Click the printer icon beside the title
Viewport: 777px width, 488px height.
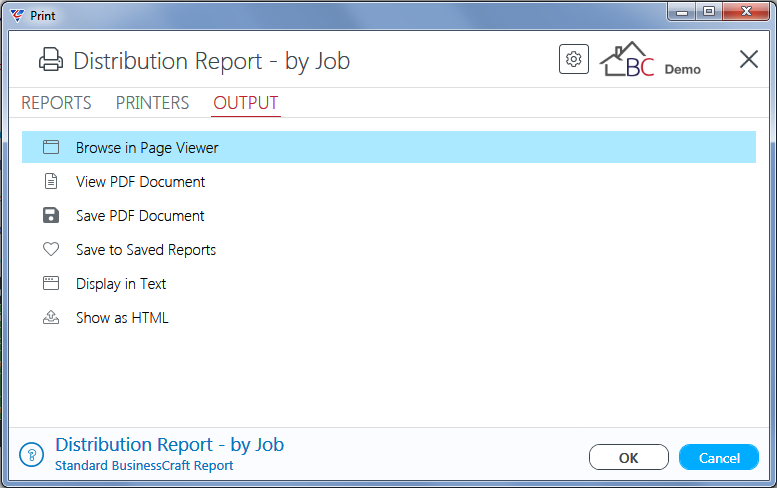click(x=51, y=59)
